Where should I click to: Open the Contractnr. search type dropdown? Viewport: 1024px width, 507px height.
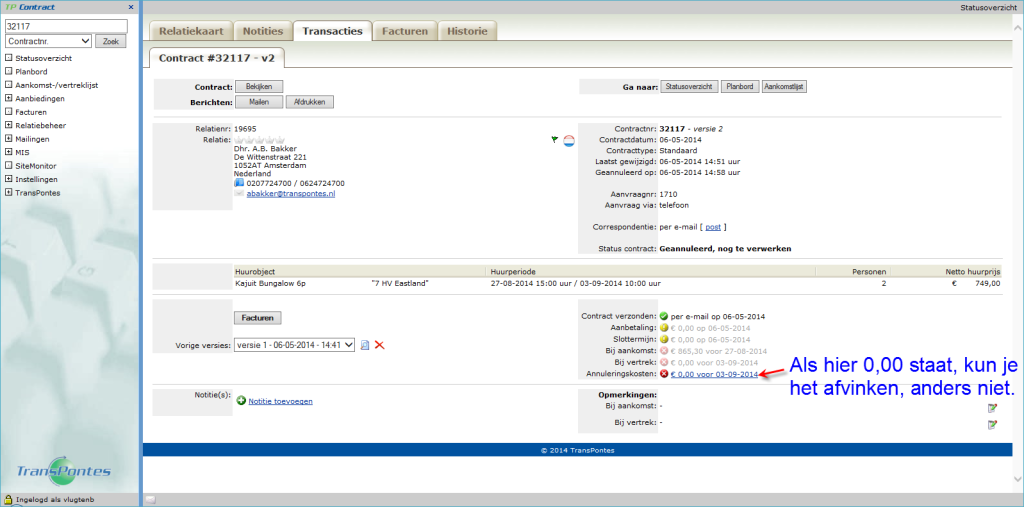[x=47, y=42]
